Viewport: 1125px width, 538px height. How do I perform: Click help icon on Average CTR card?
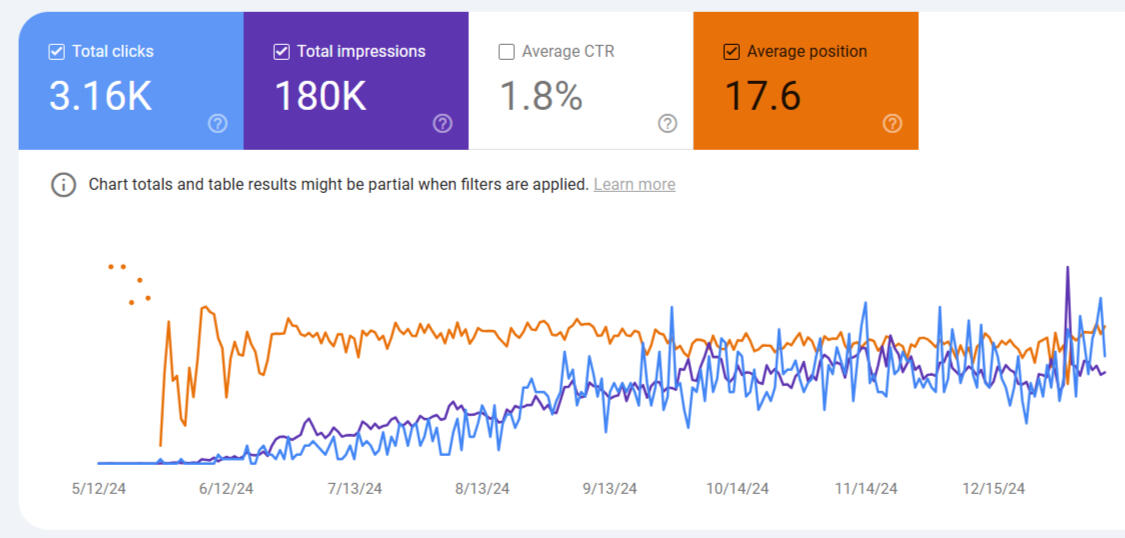[668, 123]
